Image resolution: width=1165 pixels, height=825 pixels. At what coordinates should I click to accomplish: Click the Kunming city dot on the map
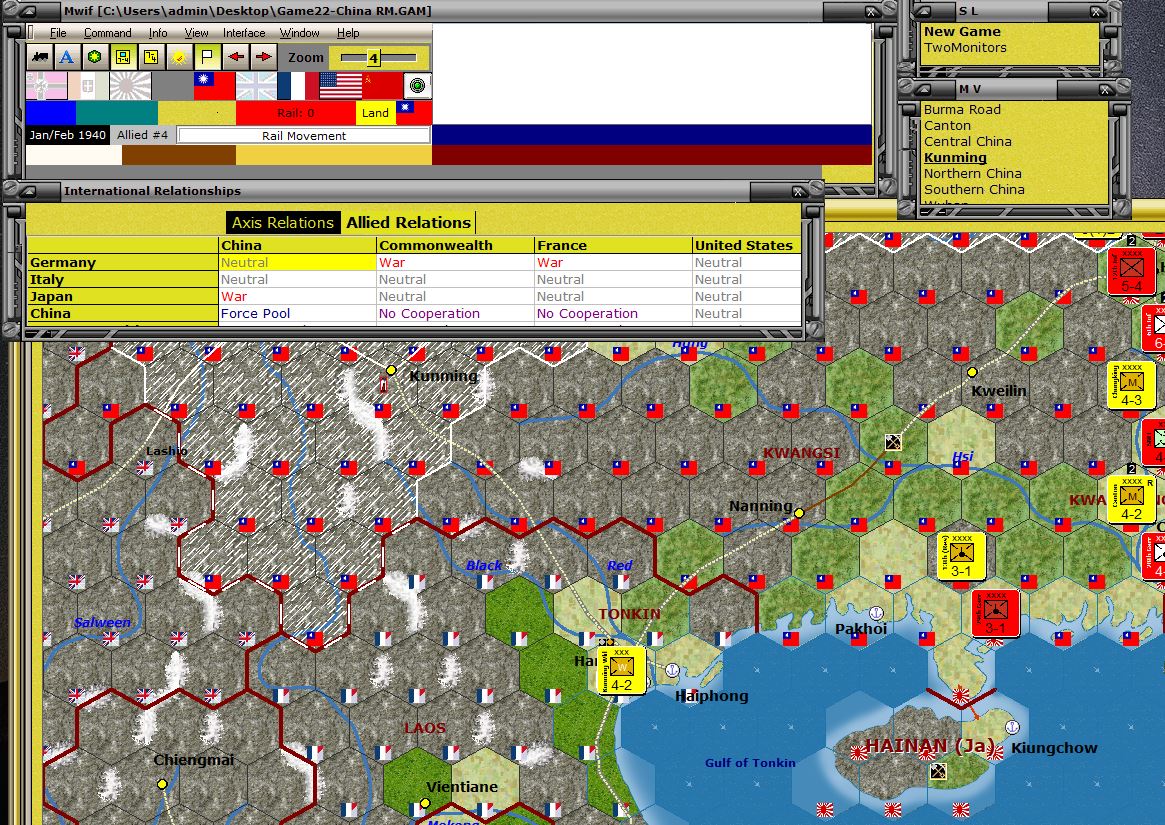pos(391,369)
